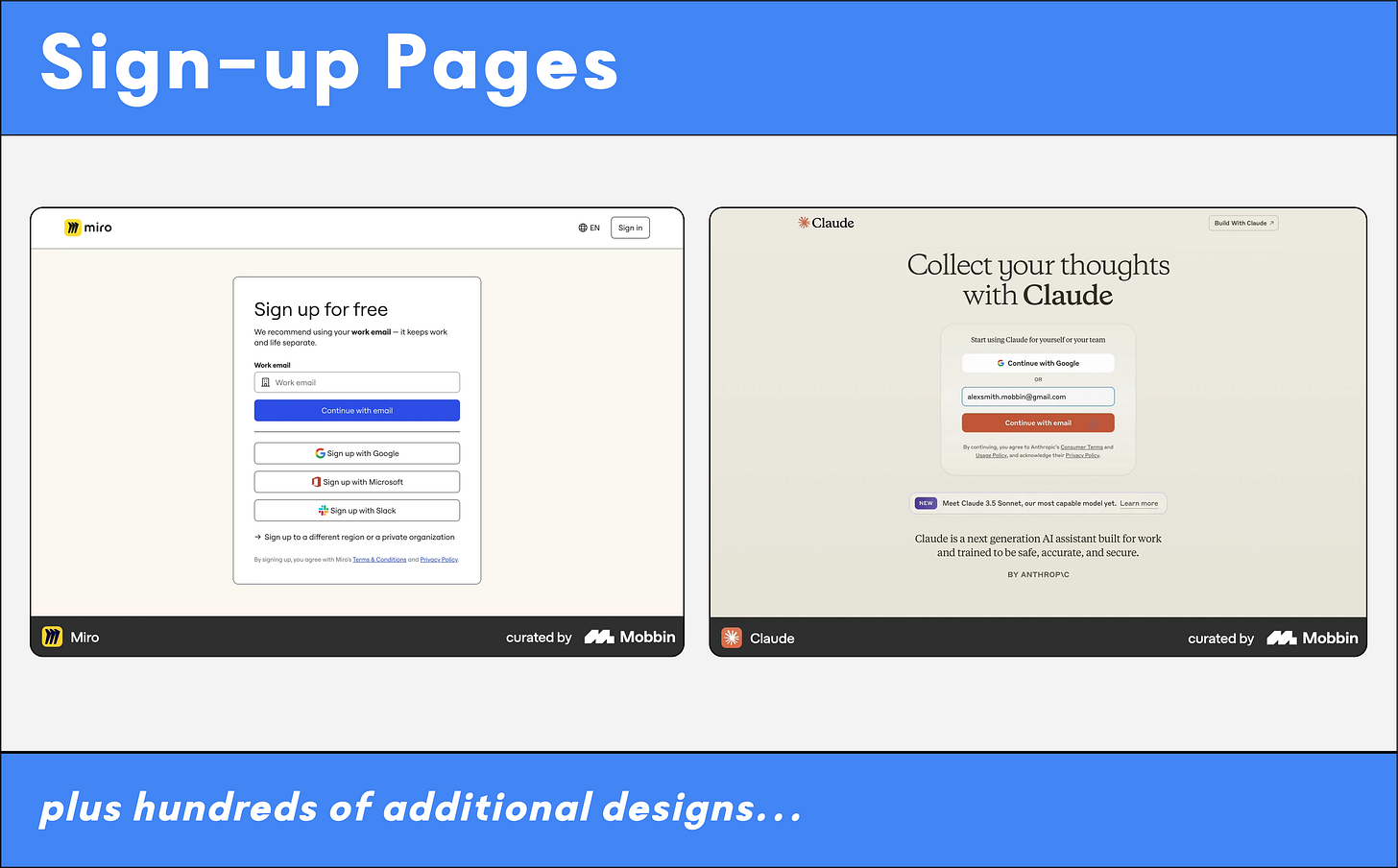
Task: Click the Mobbin logo under the Claude card
Action: pyautogui.click(x=1313, y=639)
